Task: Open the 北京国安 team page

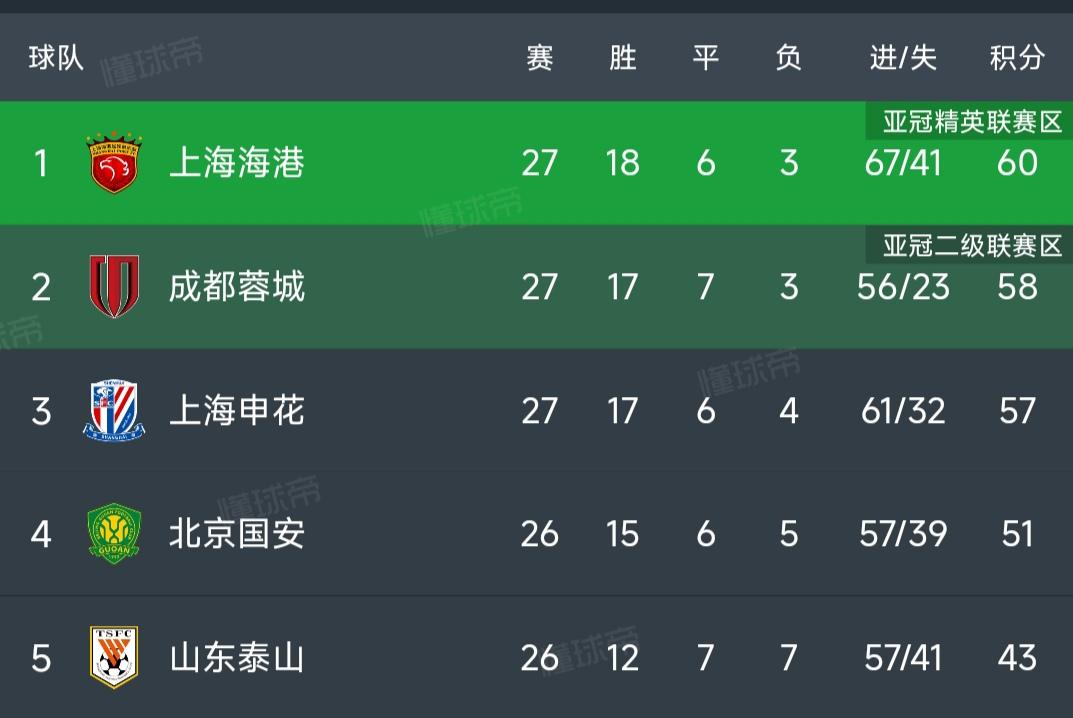Action: [237, 533]
